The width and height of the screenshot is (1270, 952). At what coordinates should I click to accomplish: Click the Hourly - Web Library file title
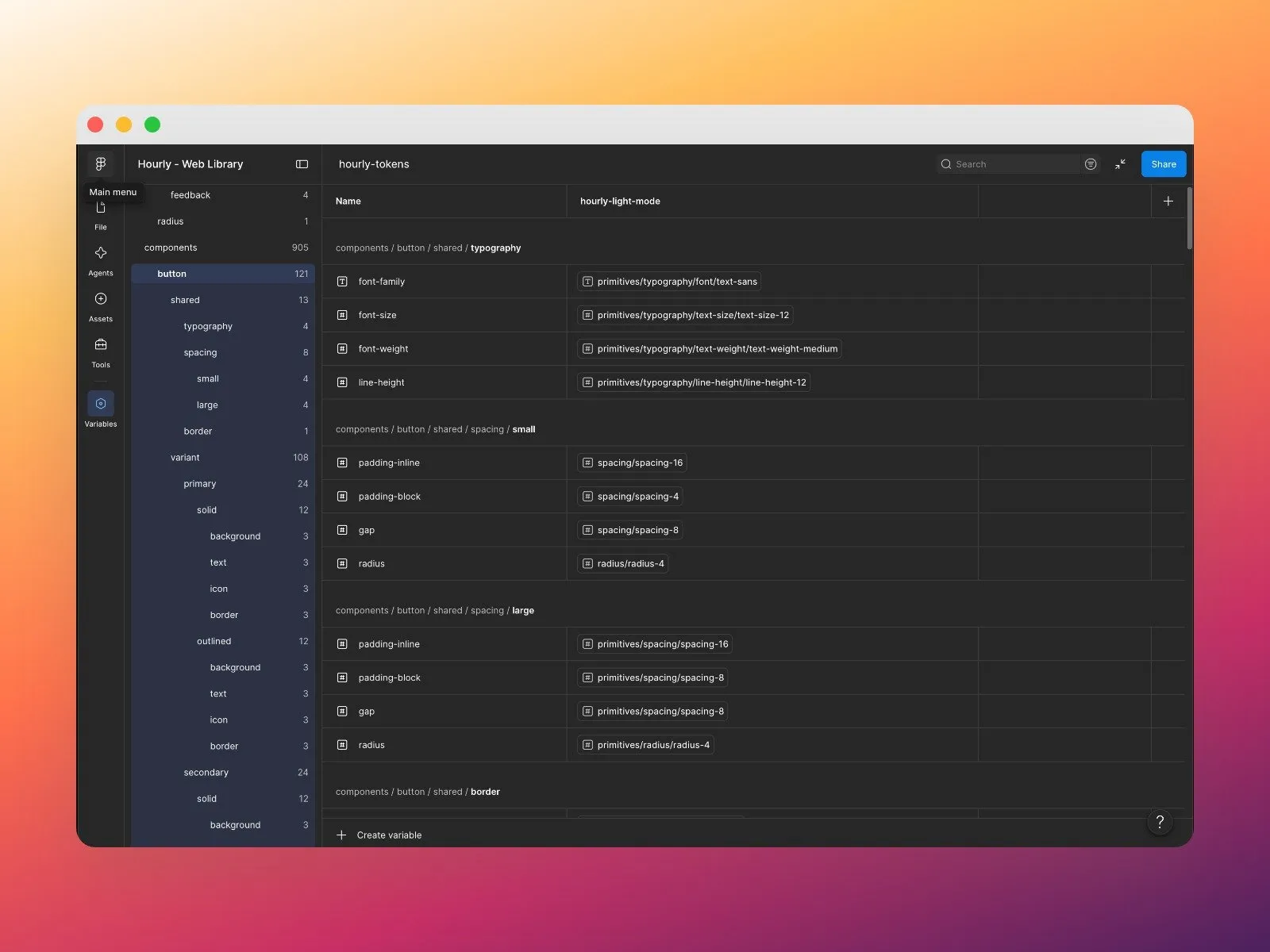190,164
